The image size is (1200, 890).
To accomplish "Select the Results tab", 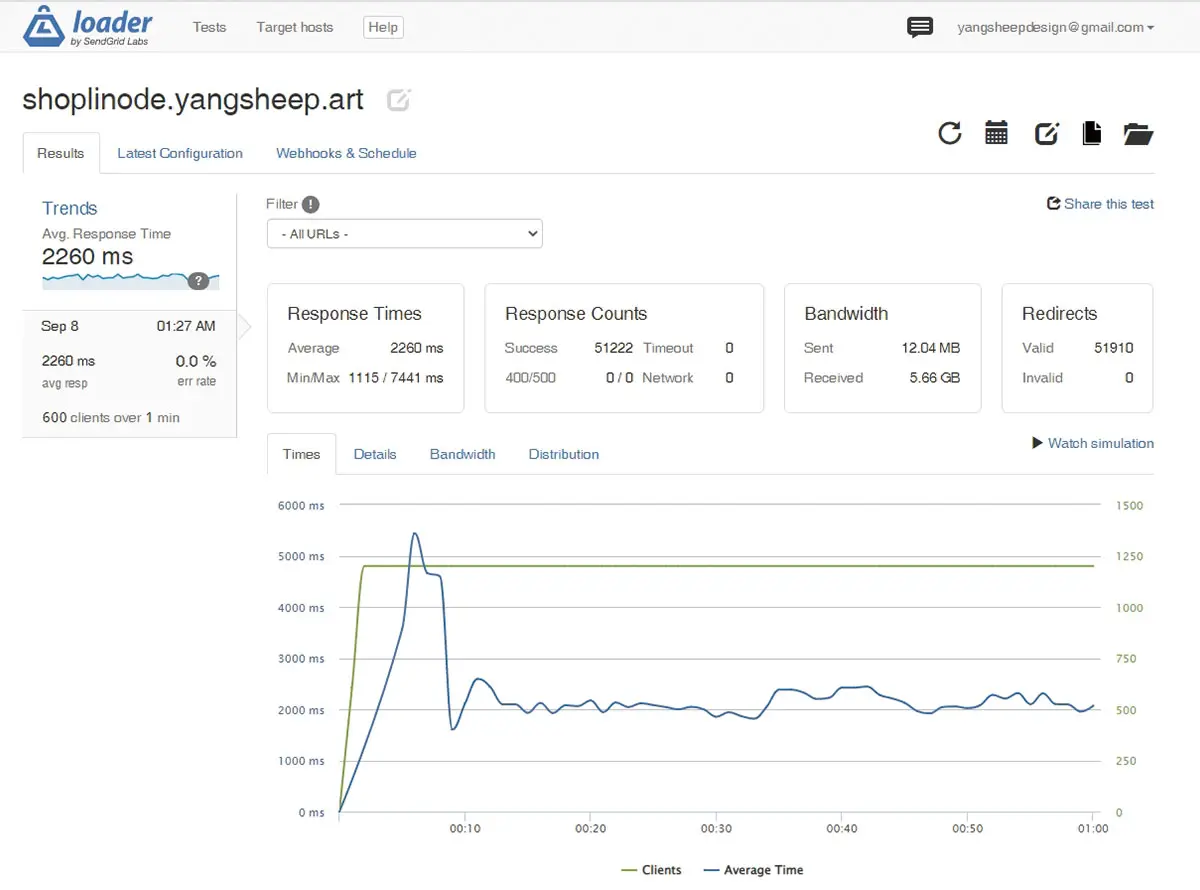I will (x=61, y=153).
